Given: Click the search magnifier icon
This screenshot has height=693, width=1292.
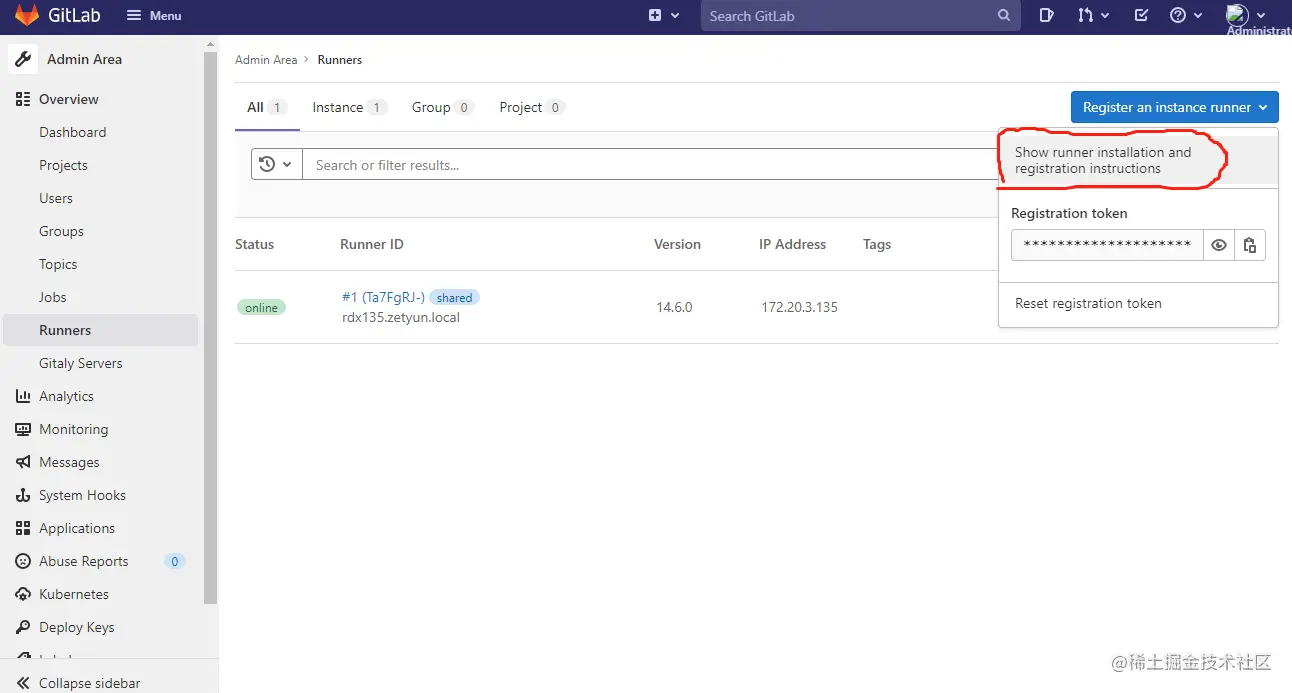Looking at the screenshot, I should [1004, 16].
